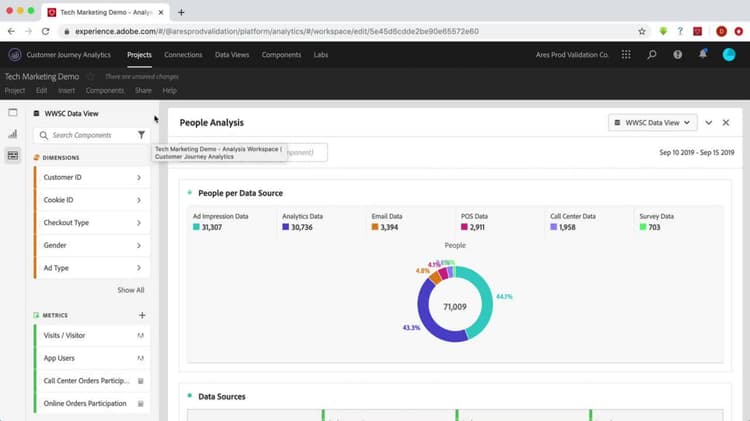Screen dimensions: 750x421
Task: Select the Visits / Visitor metric
Action: click(92, 335)
